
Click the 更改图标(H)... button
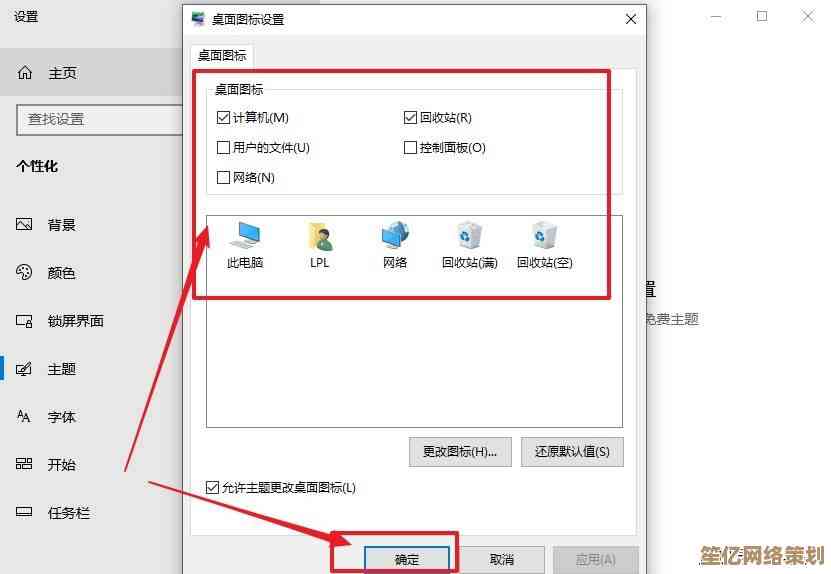click(x=460, y=452)
